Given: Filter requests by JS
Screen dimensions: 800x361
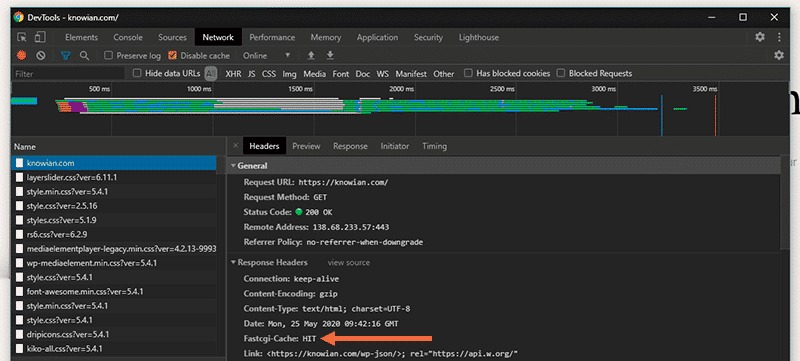Looking at the screenshot, I should point(252,74).
